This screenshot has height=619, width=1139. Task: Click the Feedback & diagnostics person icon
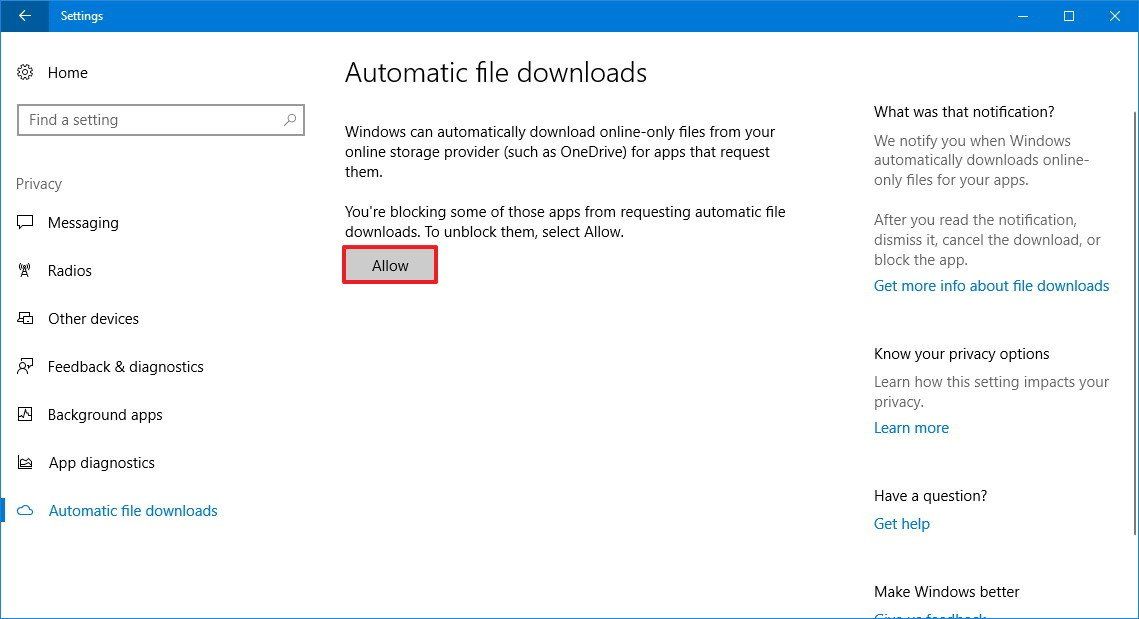(x=26, y=366)
